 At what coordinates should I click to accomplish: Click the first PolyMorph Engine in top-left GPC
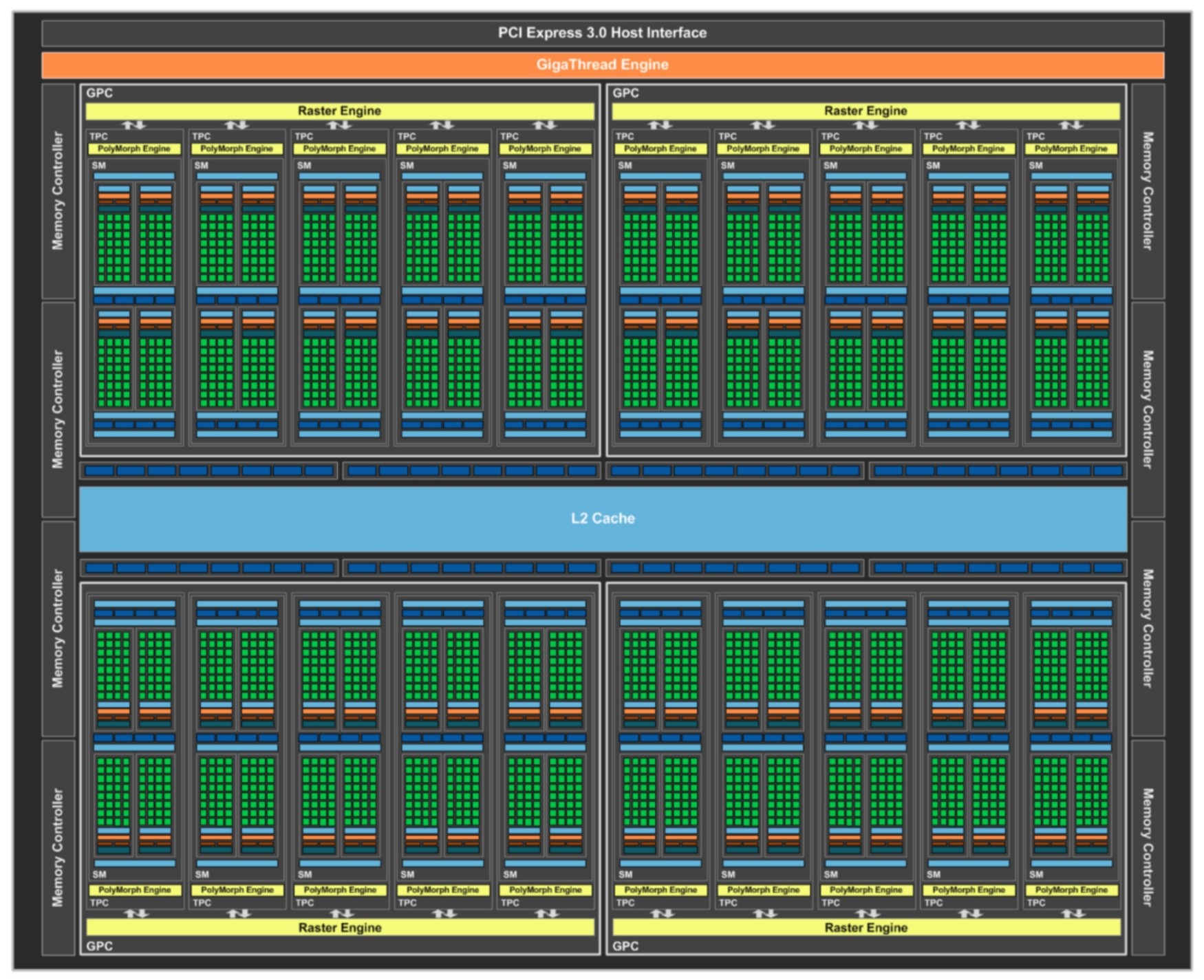[x=134, y=149]
